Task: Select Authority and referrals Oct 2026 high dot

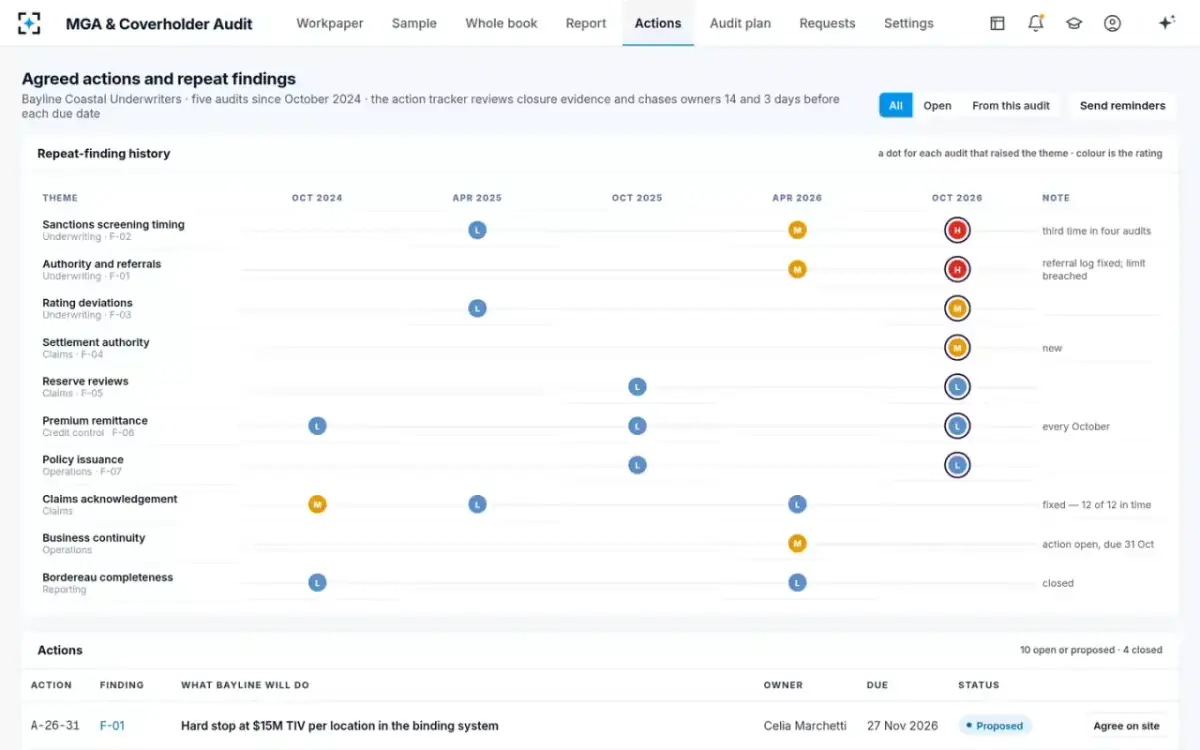Action: [x=957, y=269]
